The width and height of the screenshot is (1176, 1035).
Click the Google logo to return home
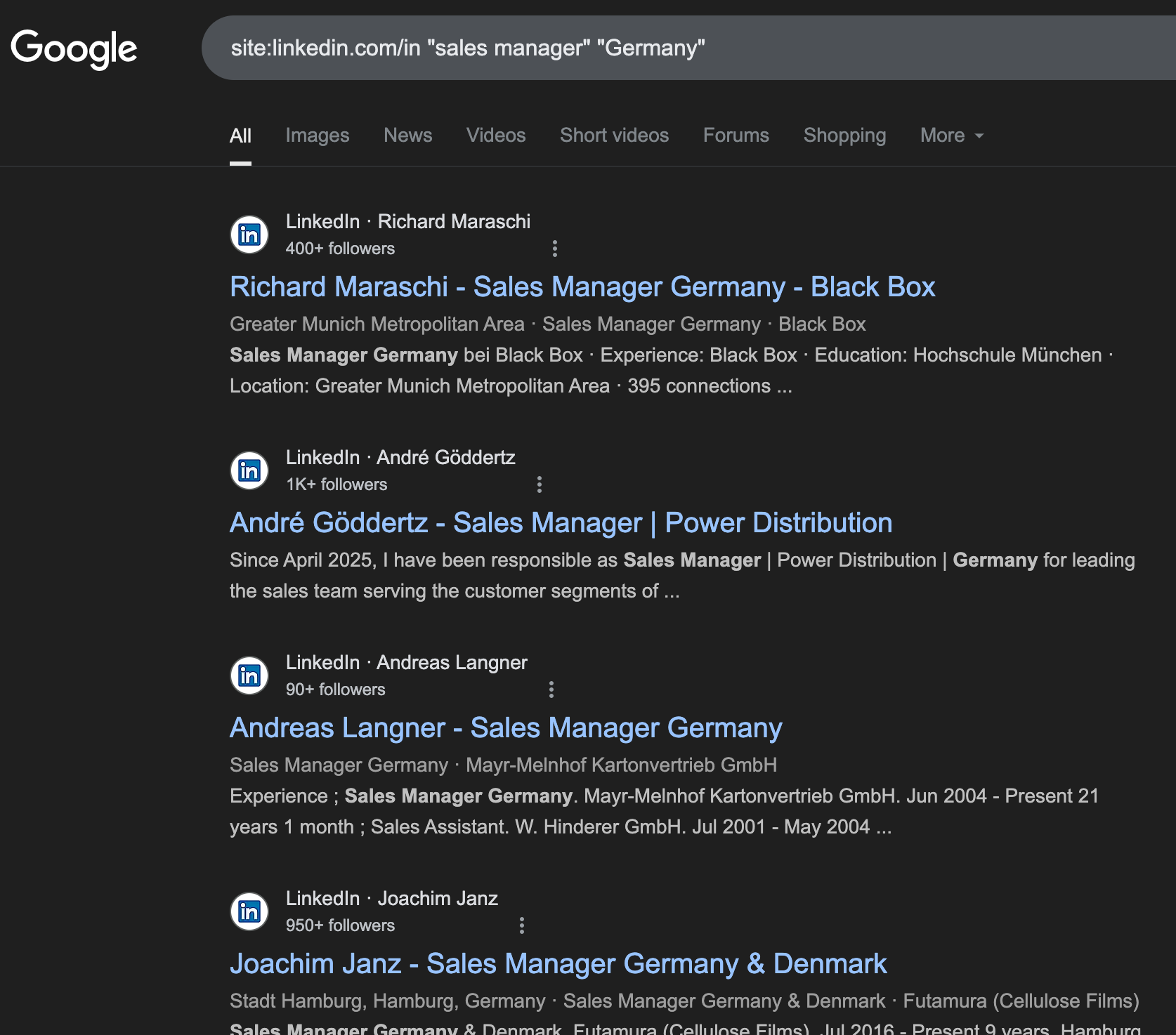tap(74, 47)
